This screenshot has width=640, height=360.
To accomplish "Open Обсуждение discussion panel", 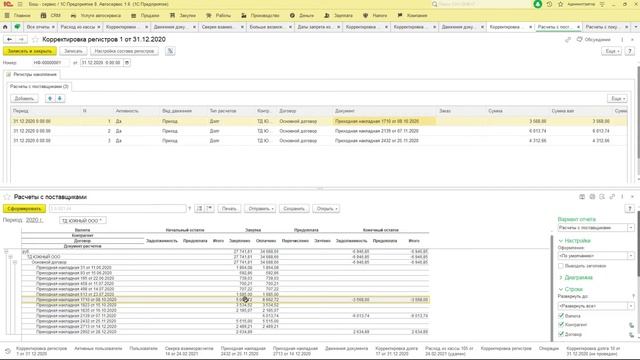I will pos(594,40).
